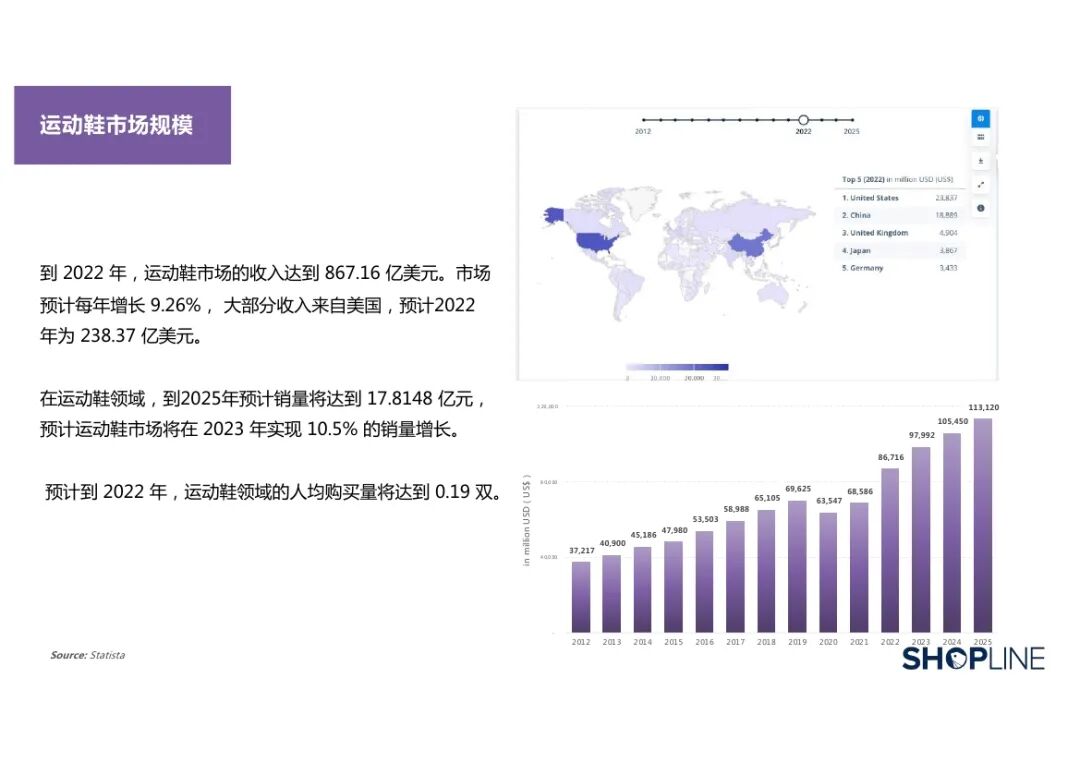Click the 2016 bar labeled 53,503

pos(705,582)
